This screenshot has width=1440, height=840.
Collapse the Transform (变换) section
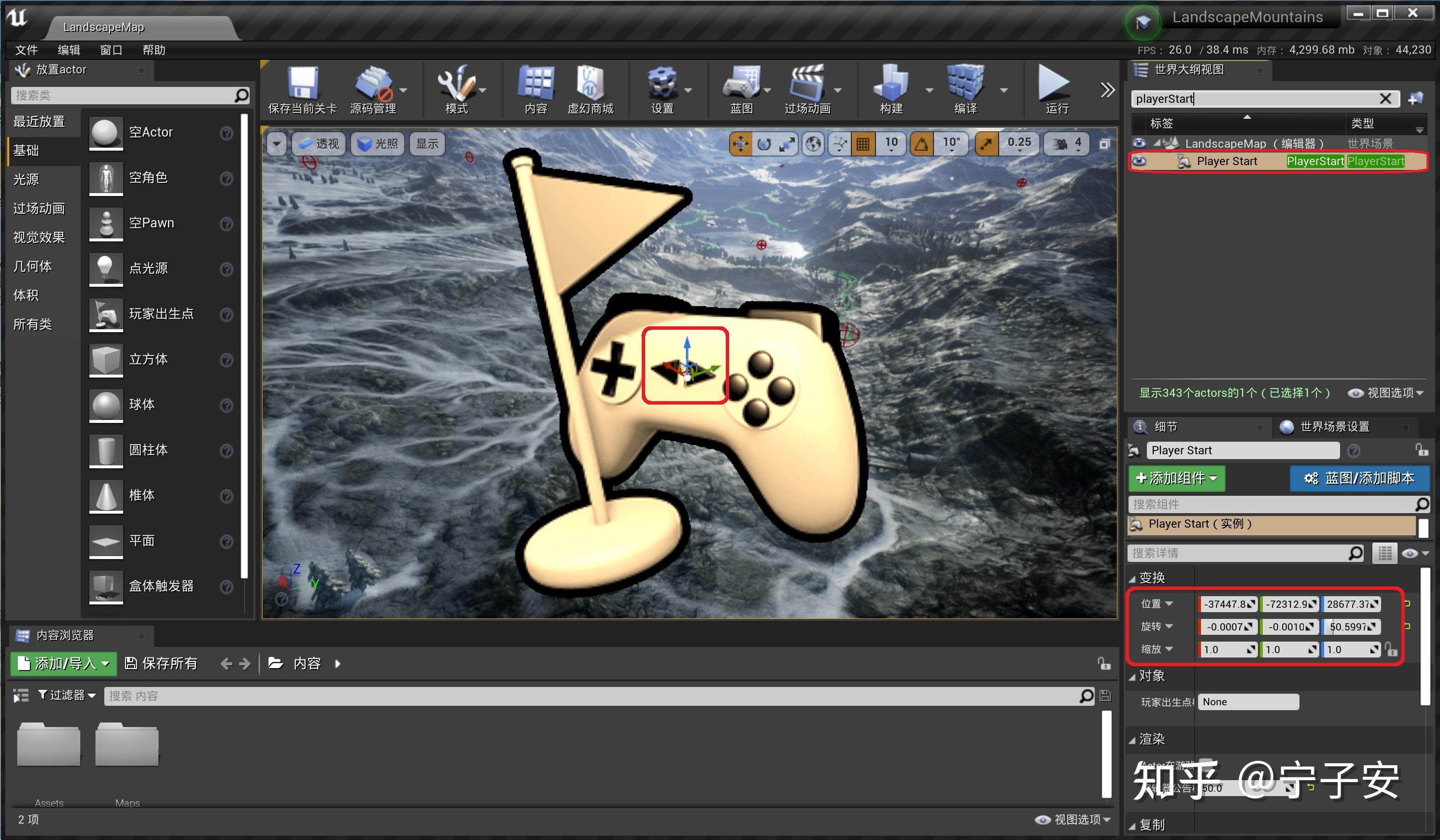tap(1132, 579)
